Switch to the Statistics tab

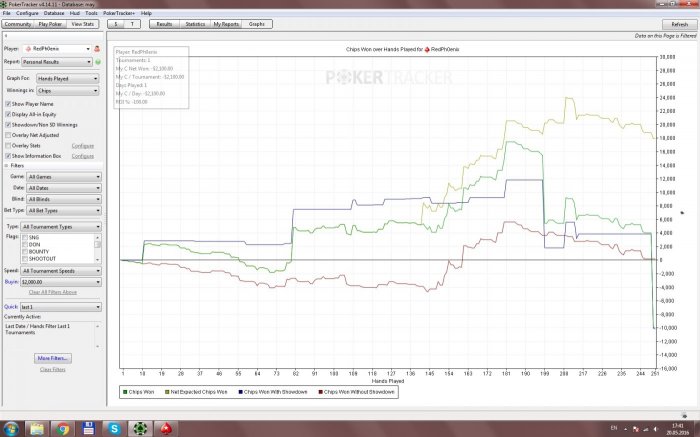pyautogui.click(x=195, y=24)
